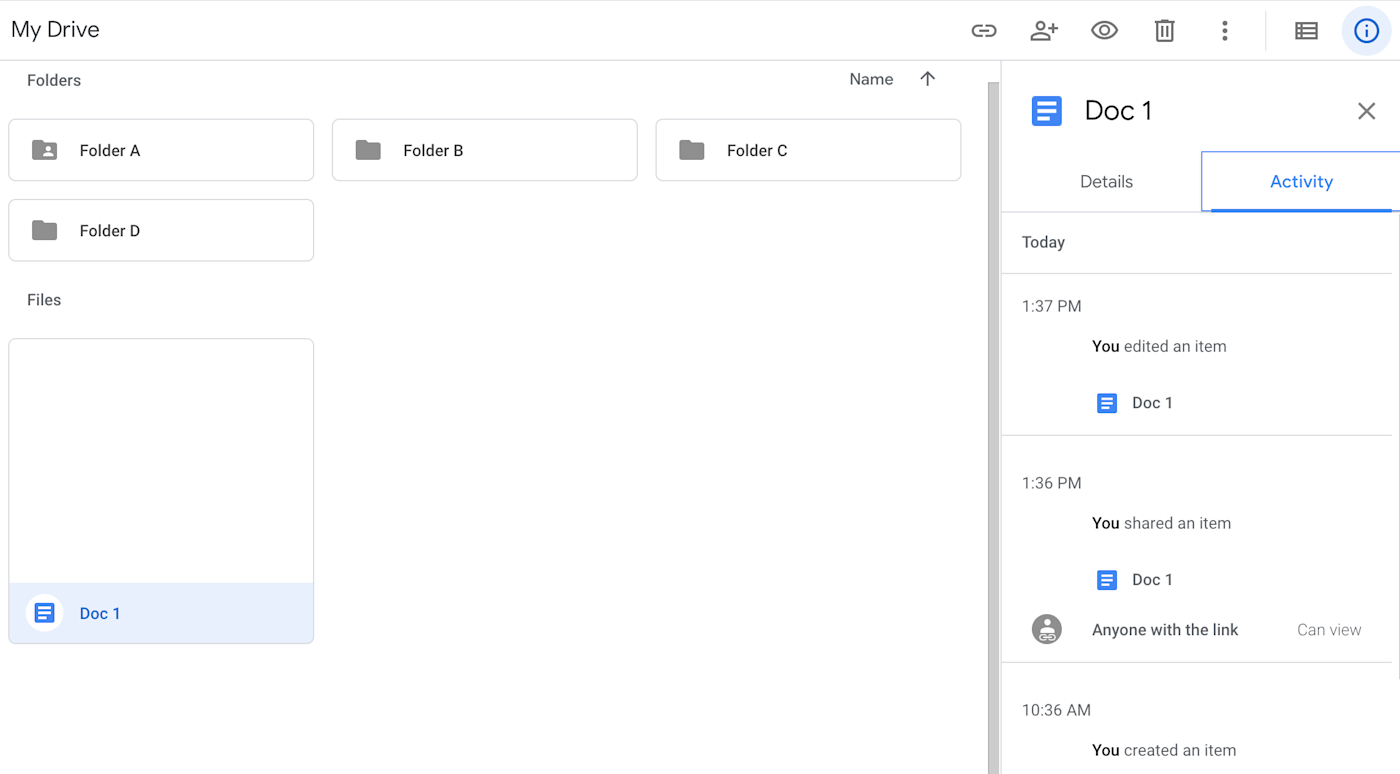Click Anyone with the link avatar icon
The height and width of the screenshot is (774, 1400).
click(x=1046, y=629)
